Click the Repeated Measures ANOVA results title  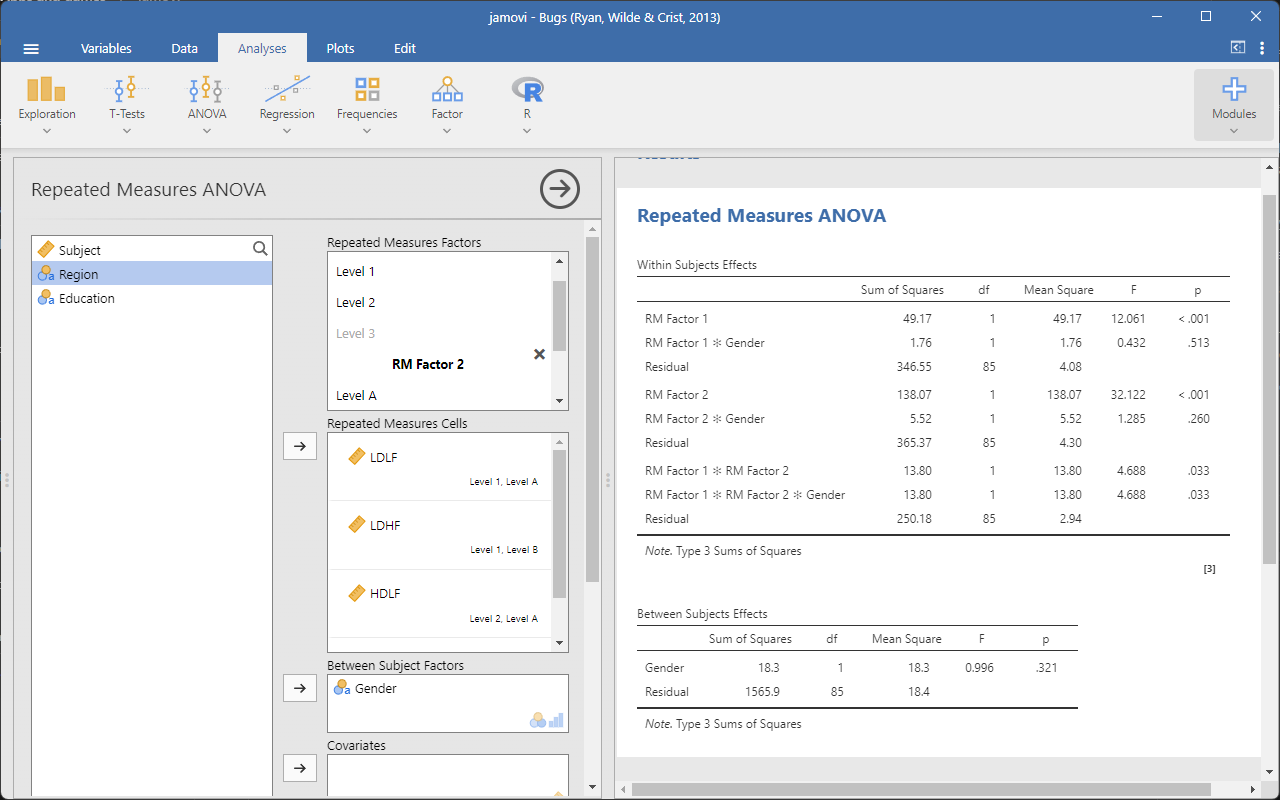[x=761, y=215]
